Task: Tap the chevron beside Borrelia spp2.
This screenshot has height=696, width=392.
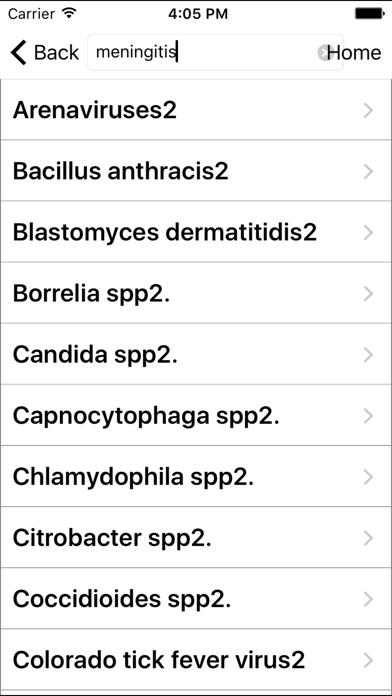Action: (368, 294)
